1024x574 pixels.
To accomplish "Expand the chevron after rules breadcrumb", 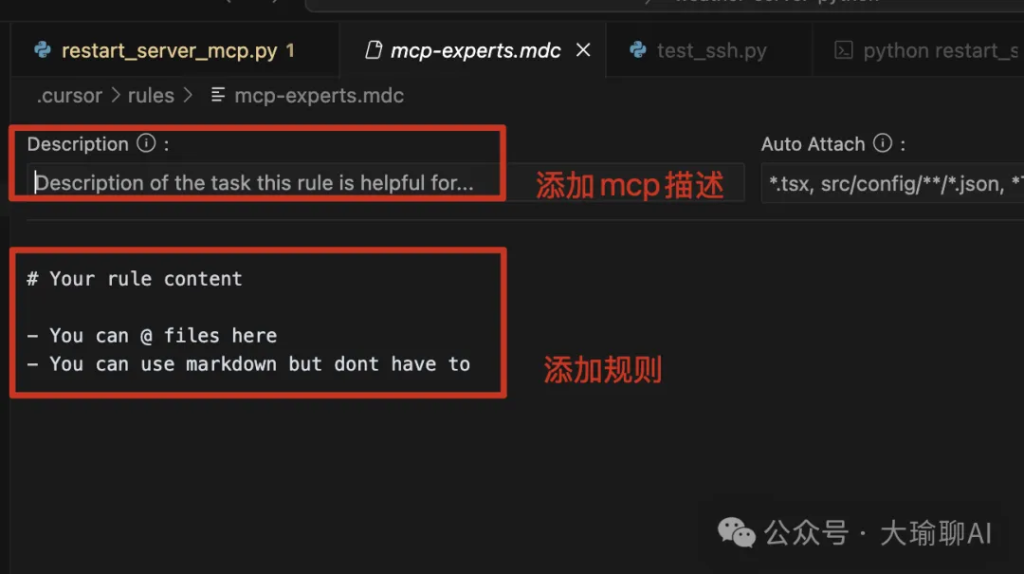I will point(188,95).
